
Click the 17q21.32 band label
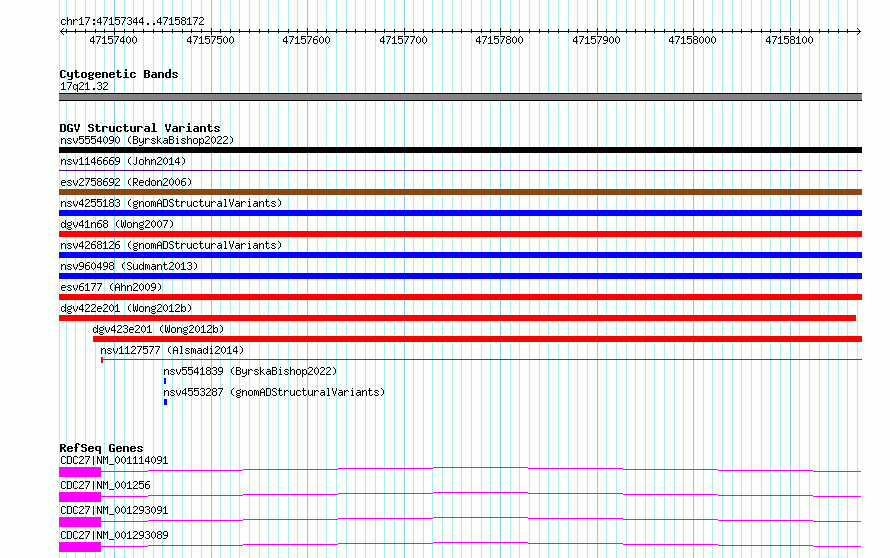(84, 86)
